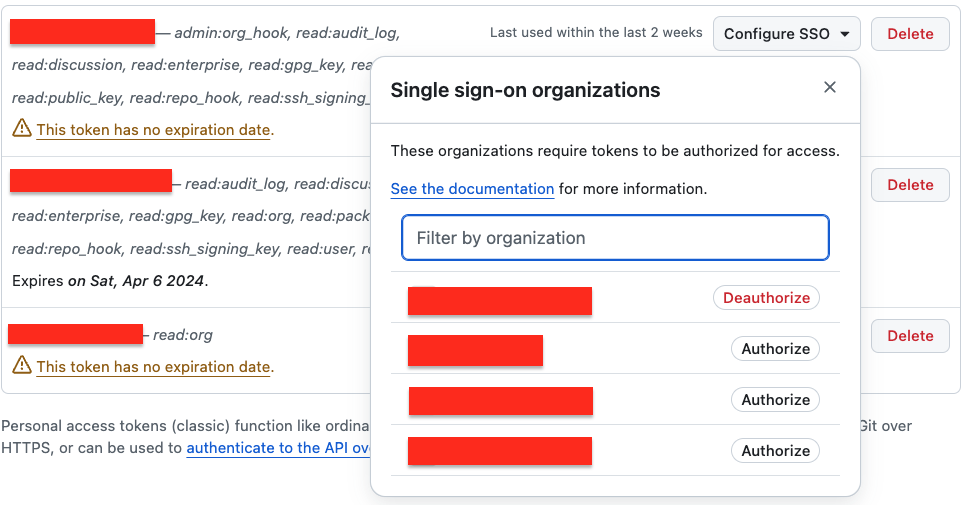The height and width of the screenshot is (505, 964).
Task: Delete the token expiring Apr 6 2024
Action: click(910, 185)
